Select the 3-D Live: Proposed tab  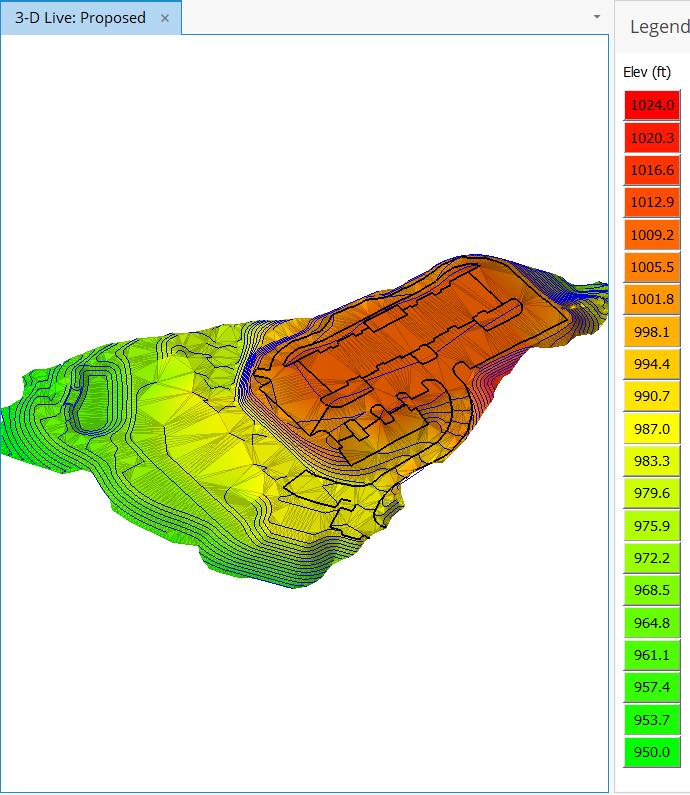80,18
